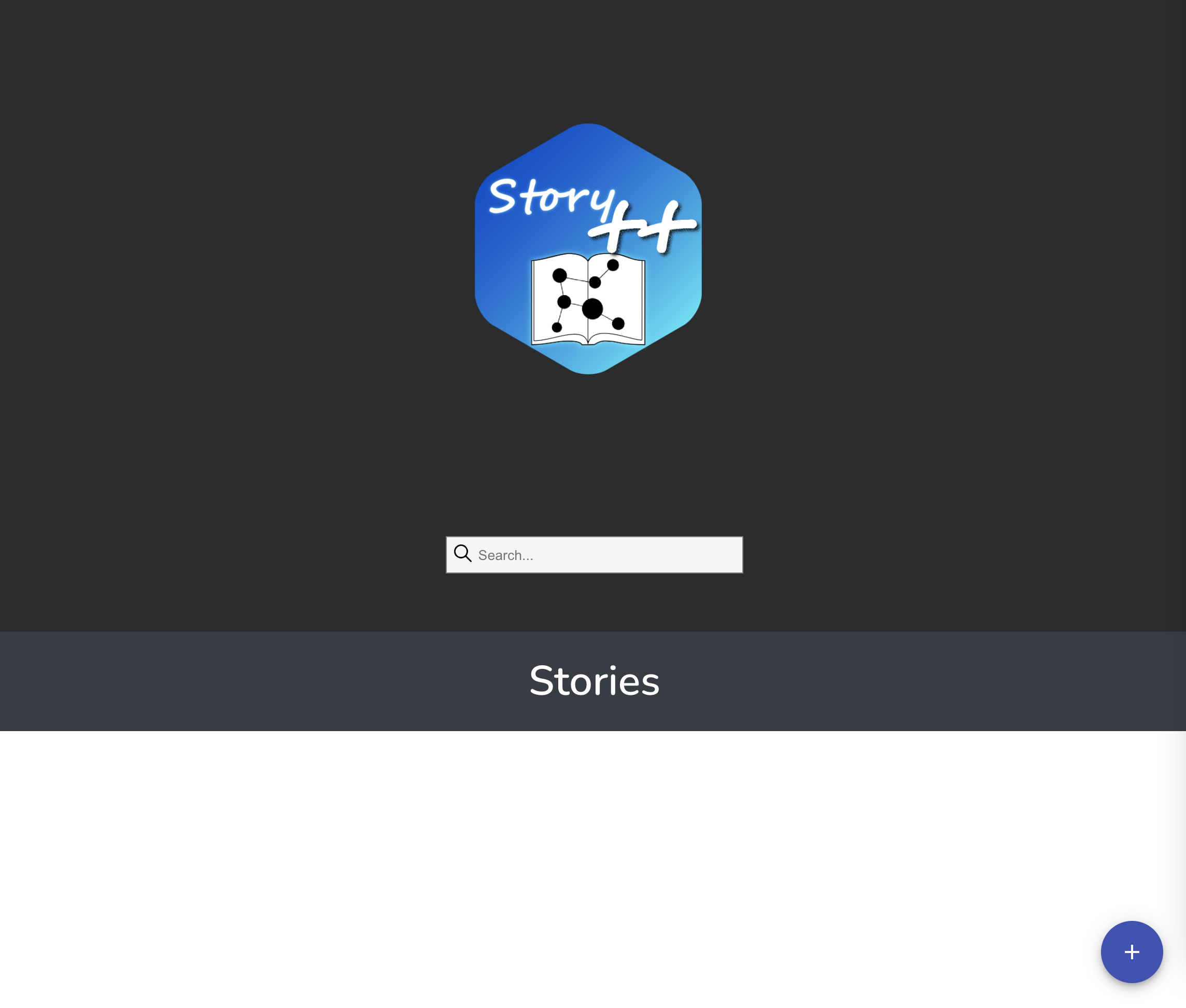The height and width of the screenshot is (1008, 1186).
Task: Click the handwritten Story text in logo
Action: pyautogui.click(x=552, y=198)
